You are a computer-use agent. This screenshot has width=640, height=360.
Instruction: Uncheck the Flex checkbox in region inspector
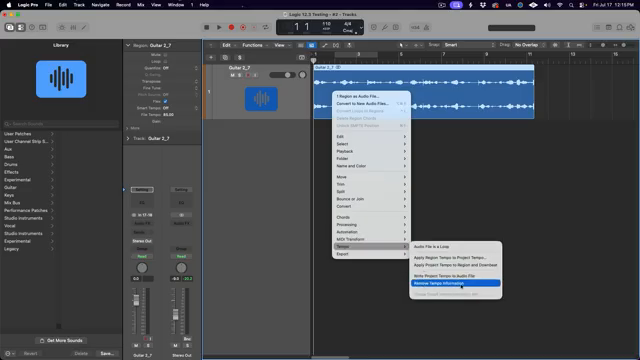point(165,101)
